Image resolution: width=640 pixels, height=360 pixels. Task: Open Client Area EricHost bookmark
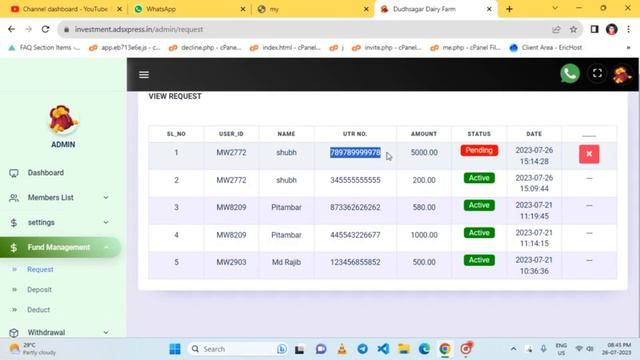pos(546,48)
